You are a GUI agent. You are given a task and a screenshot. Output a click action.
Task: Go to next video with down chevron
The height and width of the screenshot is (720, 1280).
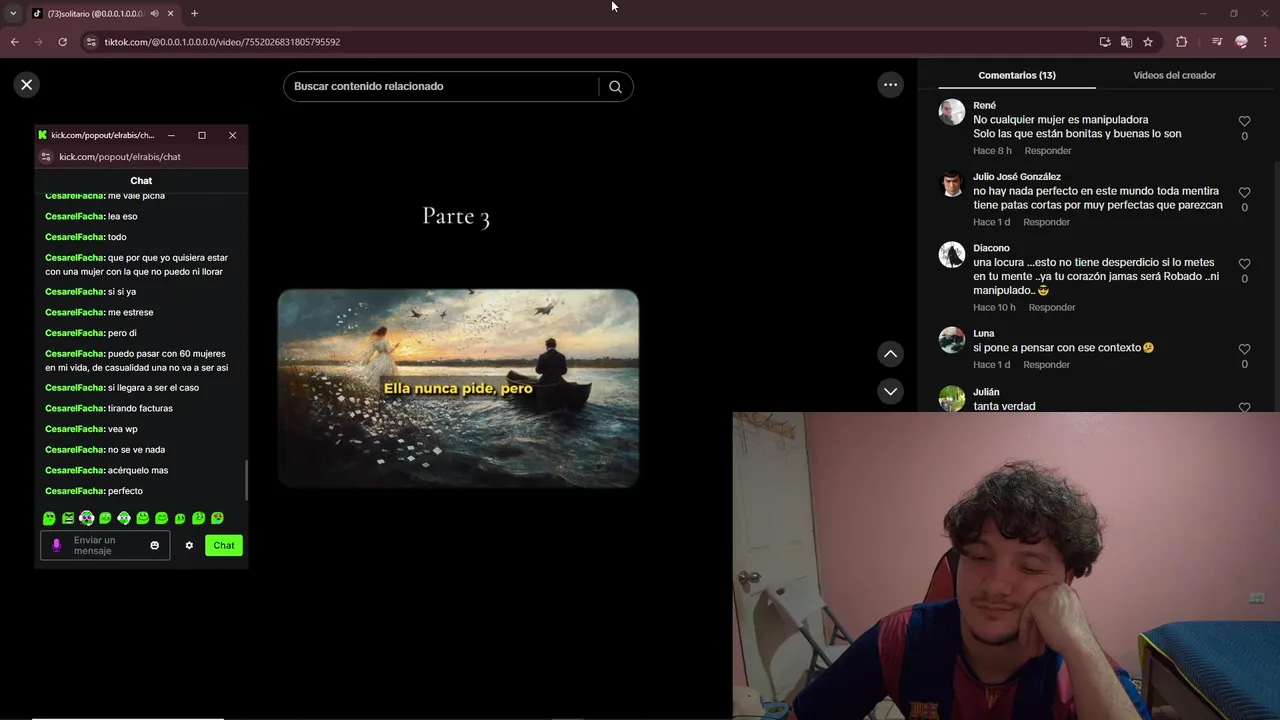coord(890,391)
